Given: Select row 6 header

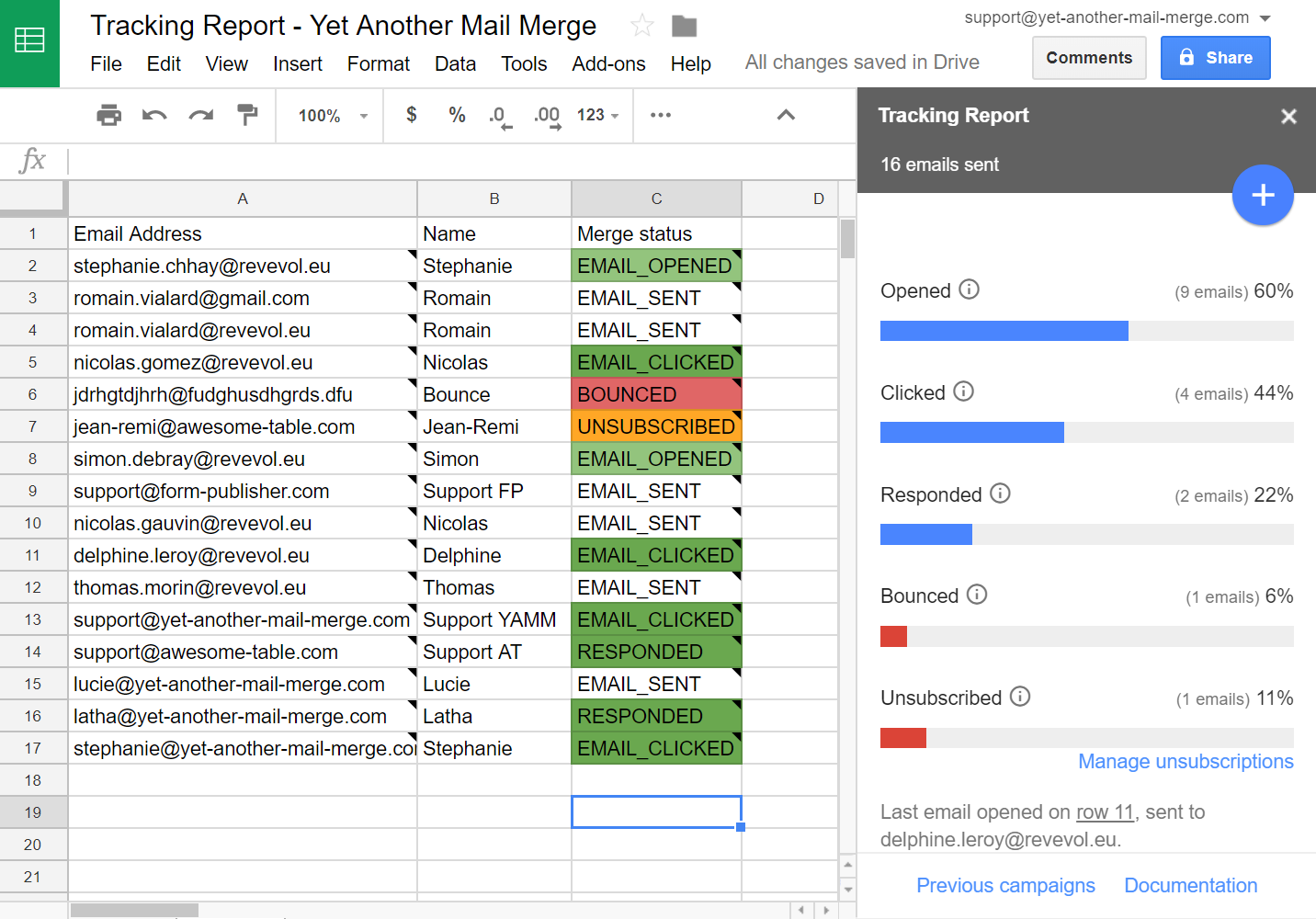Looking at the screenshot, I should [x=33, y=394].
